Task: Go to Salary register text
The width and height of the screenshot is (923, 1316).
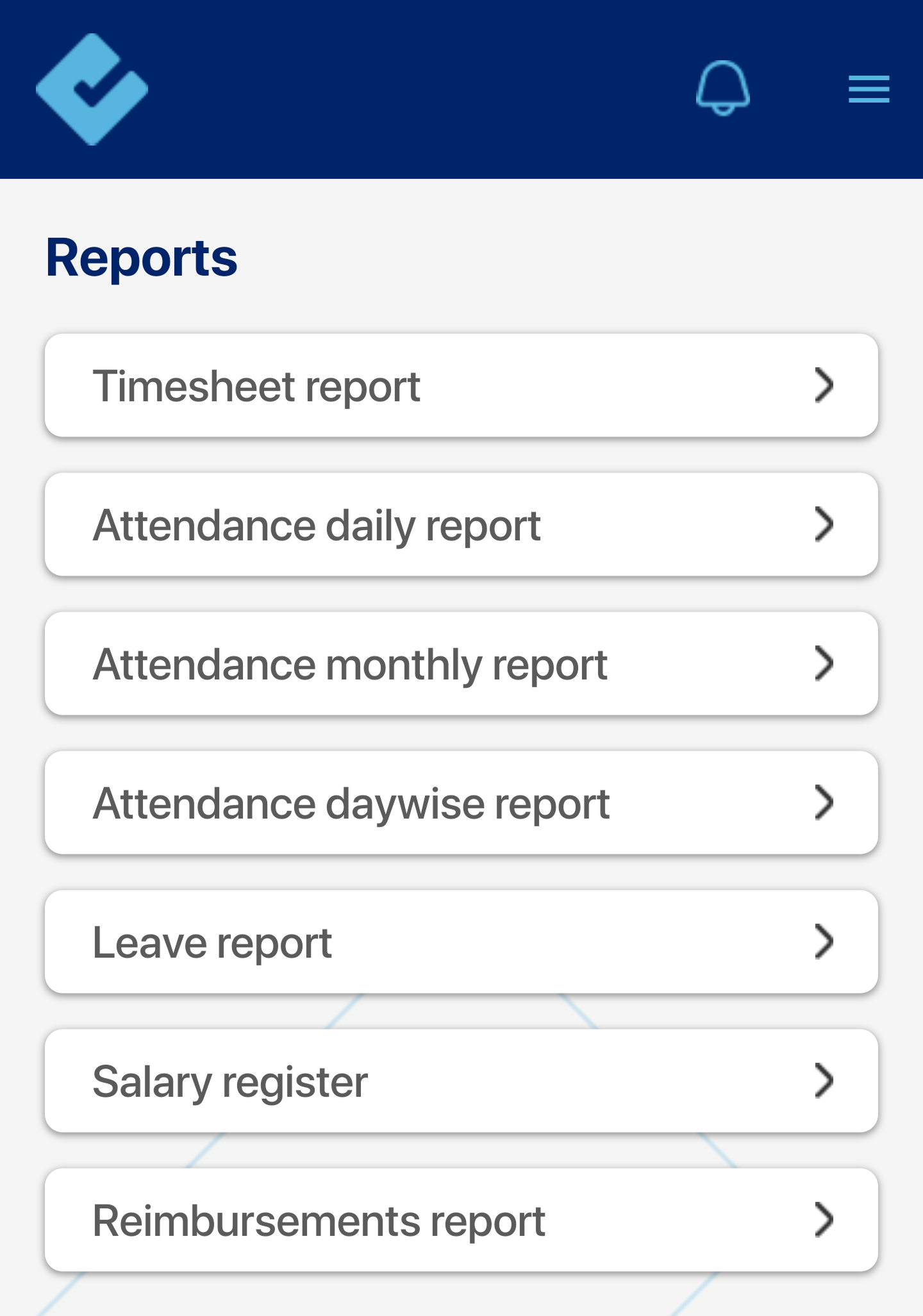Action: click(230, 1083)
